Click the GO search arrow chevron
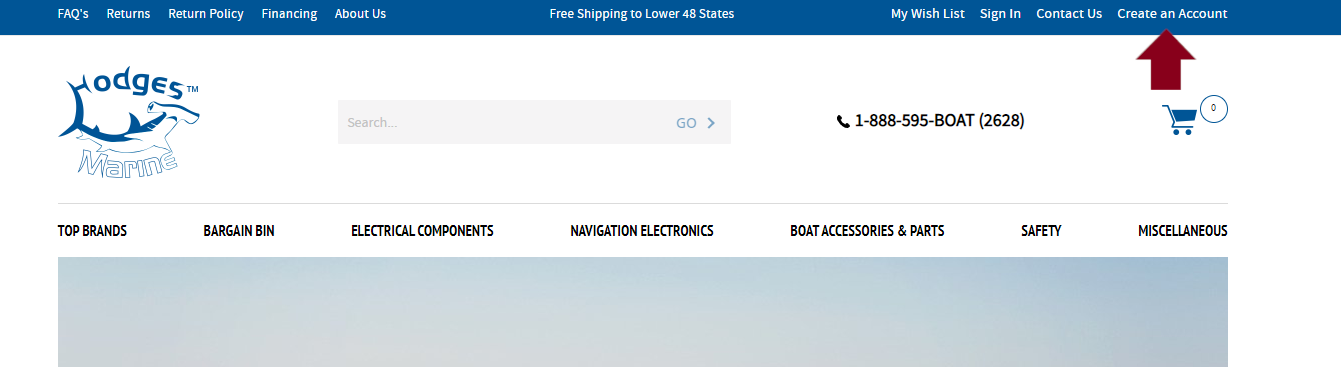1341x367 pixels. (x=712, y=123)
